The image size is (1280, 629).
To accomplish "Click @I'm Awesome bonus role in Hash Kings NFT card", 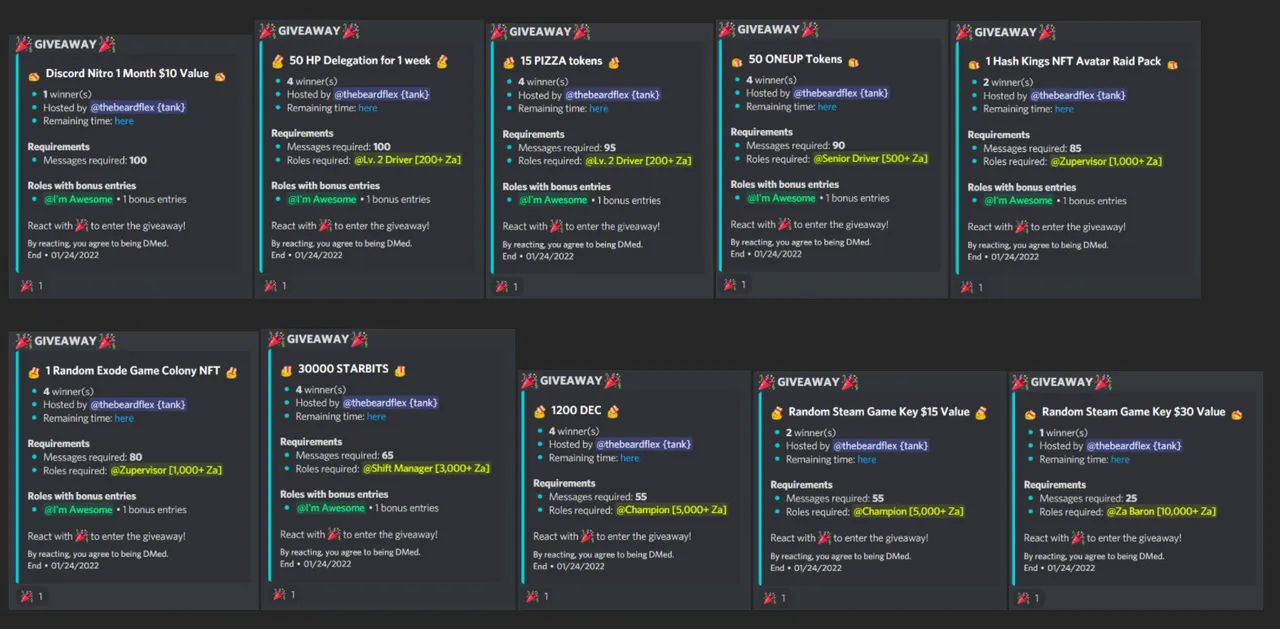I will point(1018,201).
